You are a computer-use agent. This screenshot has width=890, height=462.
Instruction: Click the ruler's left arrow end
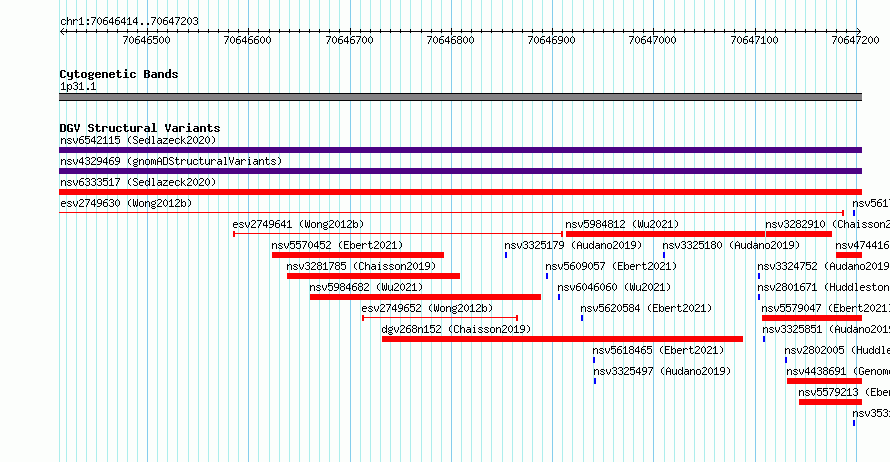tap(62, 31)
